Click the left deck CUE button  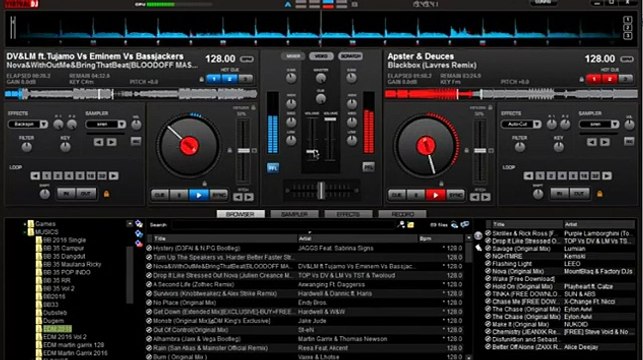pos(160,195)
